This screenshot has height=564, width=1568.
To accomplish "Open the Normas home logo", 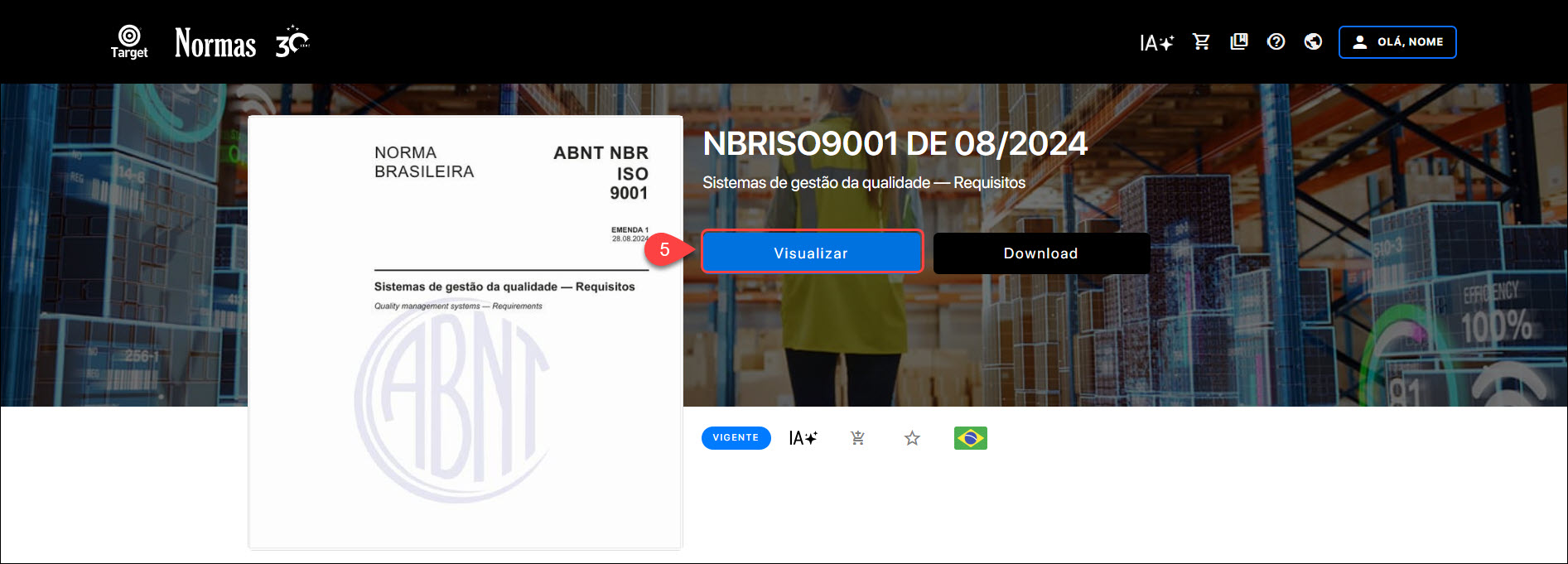I will [x=215, y=43].
